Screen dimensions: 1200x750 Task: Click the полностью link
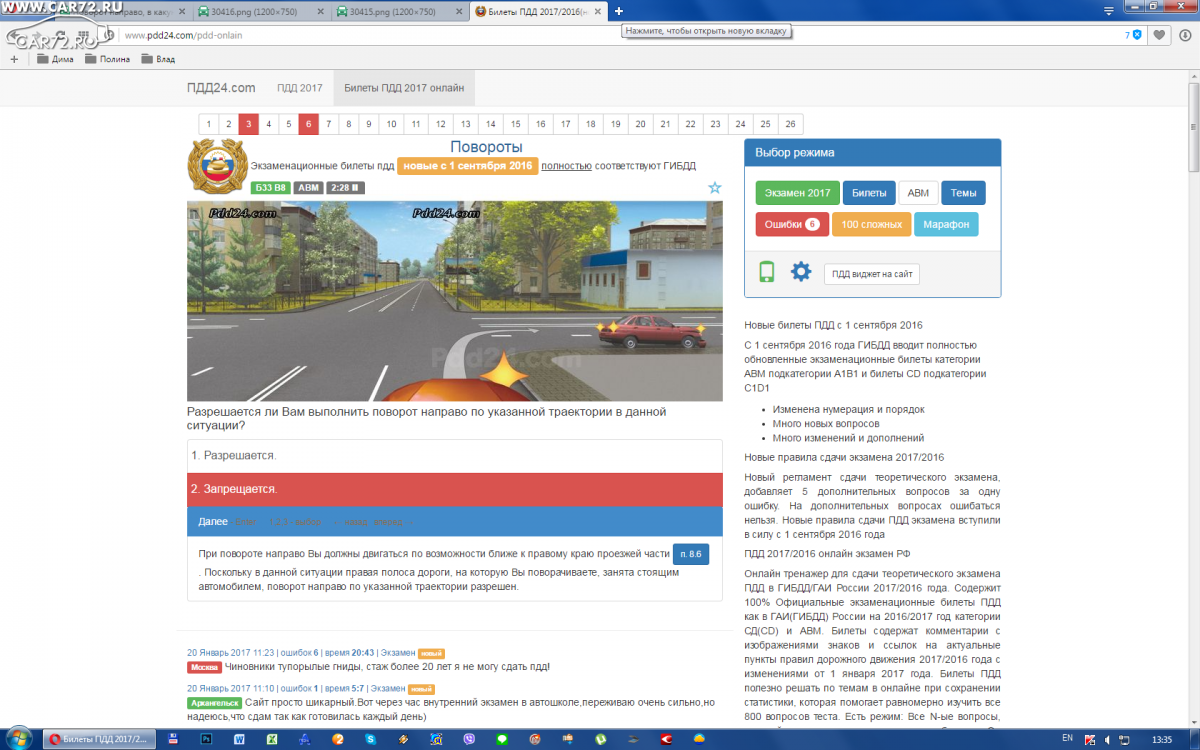[x=566, y=166]
